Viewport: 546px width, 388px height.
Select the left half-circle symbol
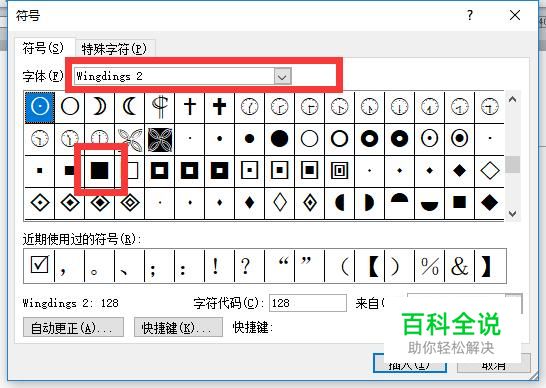click(340, 203)
